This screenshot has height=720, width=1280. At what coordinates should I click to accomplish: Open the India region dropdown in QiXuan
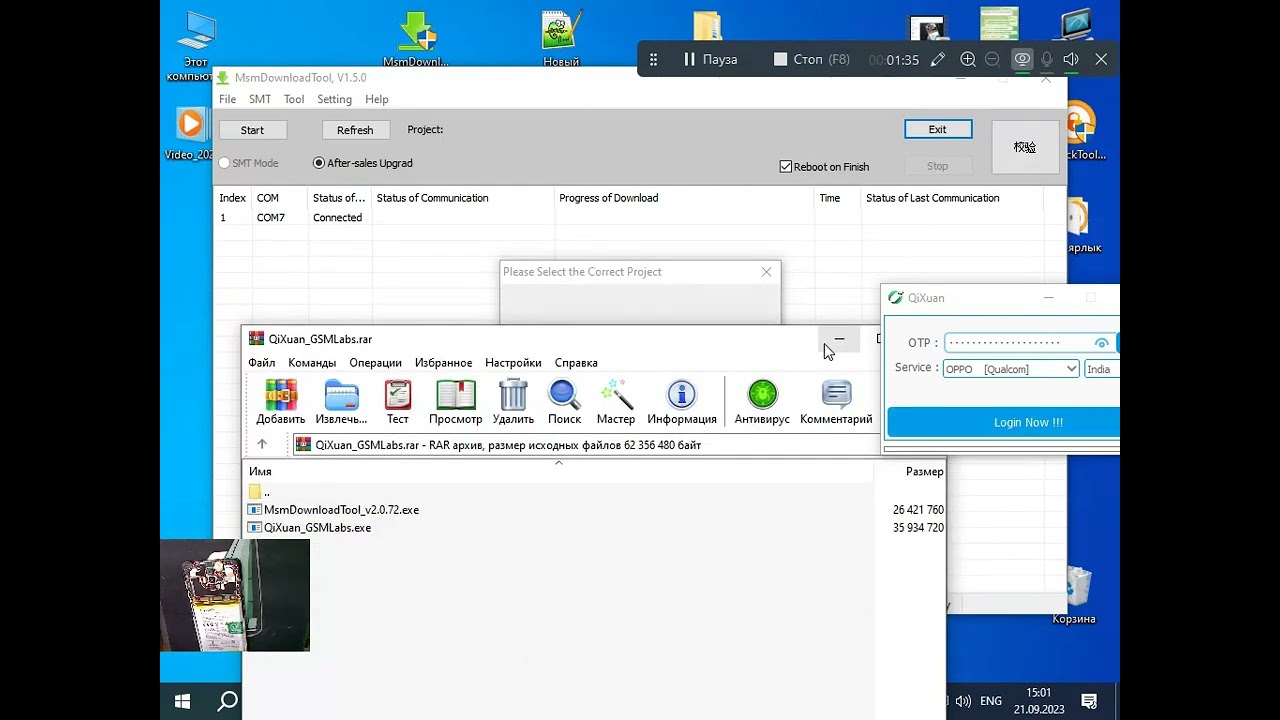1102,369
